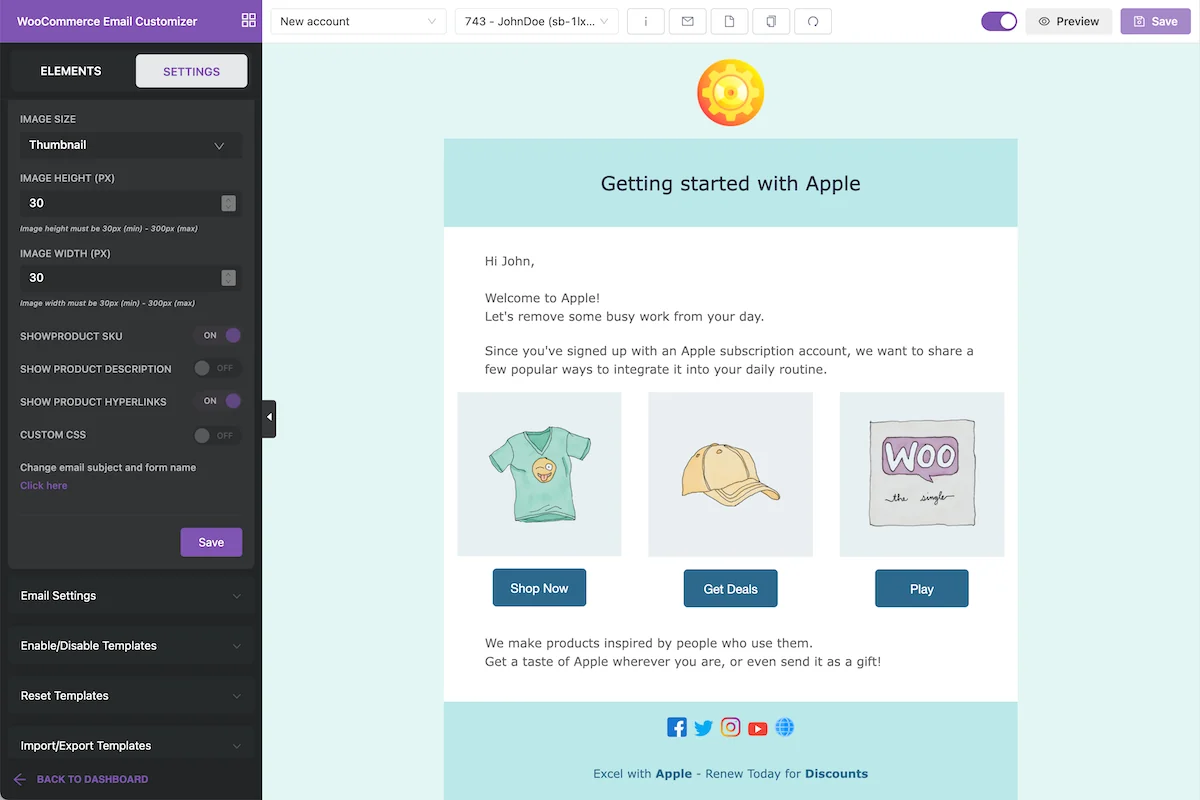Screen dimensions: 1200x800
Task: Click the Facebook icon in email footer
Action: tap(677, 728)
